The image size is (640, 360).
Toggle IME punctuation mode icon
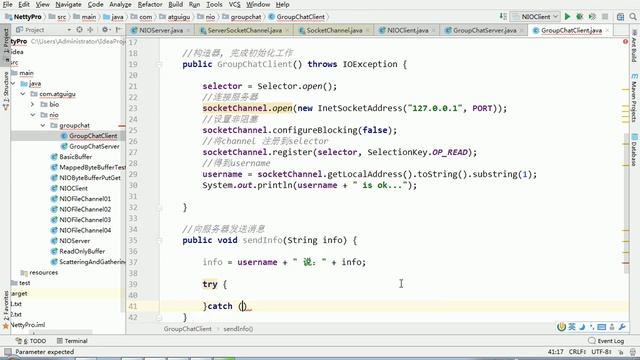(x=591, y=327)
